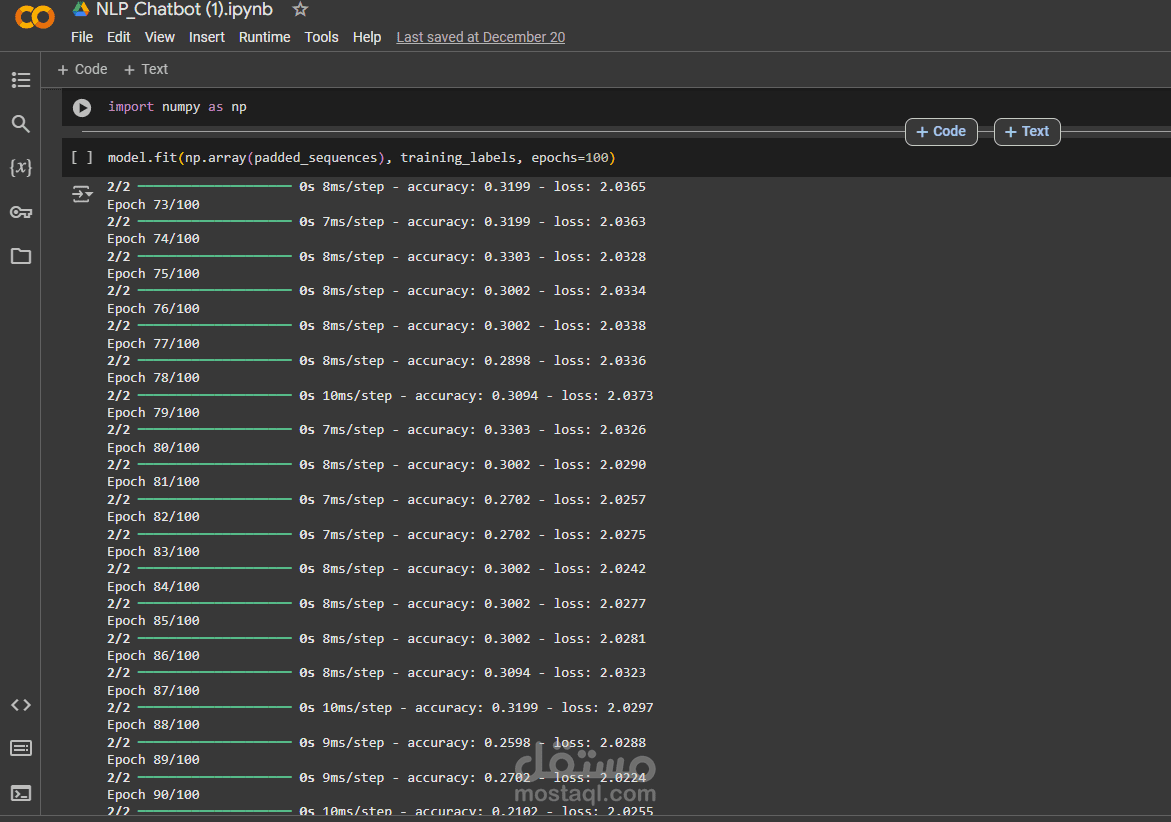1171x822 pixels.
Task: Open the Insert menu
Action: click(x=206, y=37)
